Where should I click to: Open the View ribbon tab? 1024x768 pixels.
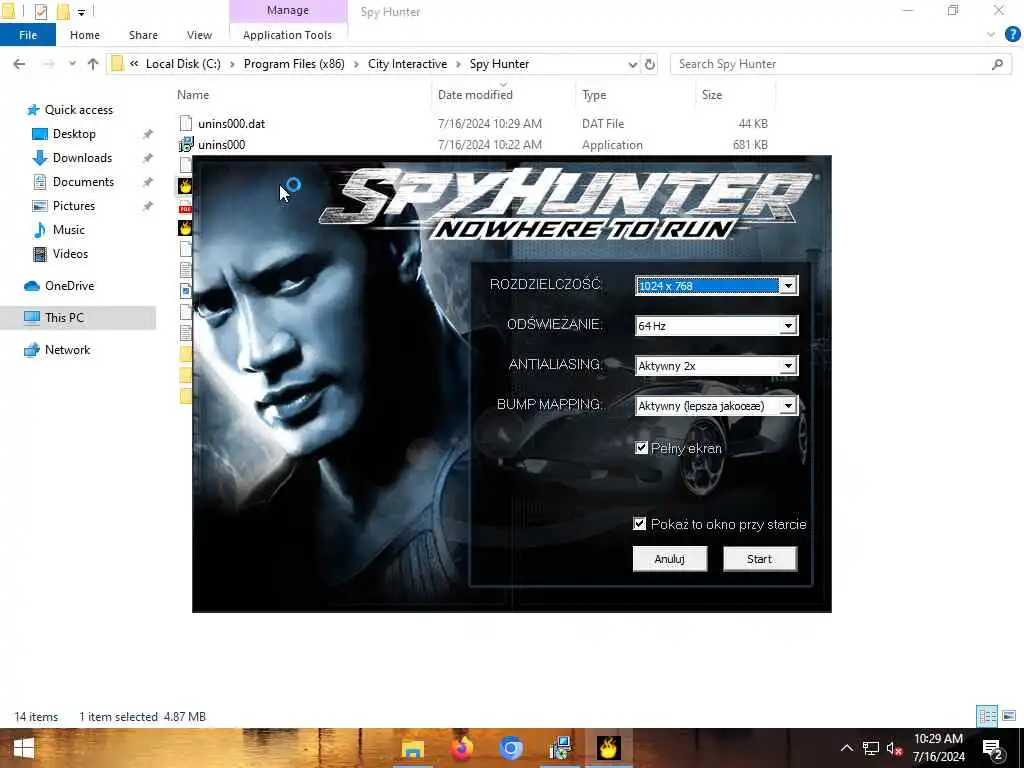pyautogui.click(x=199, y=35)
